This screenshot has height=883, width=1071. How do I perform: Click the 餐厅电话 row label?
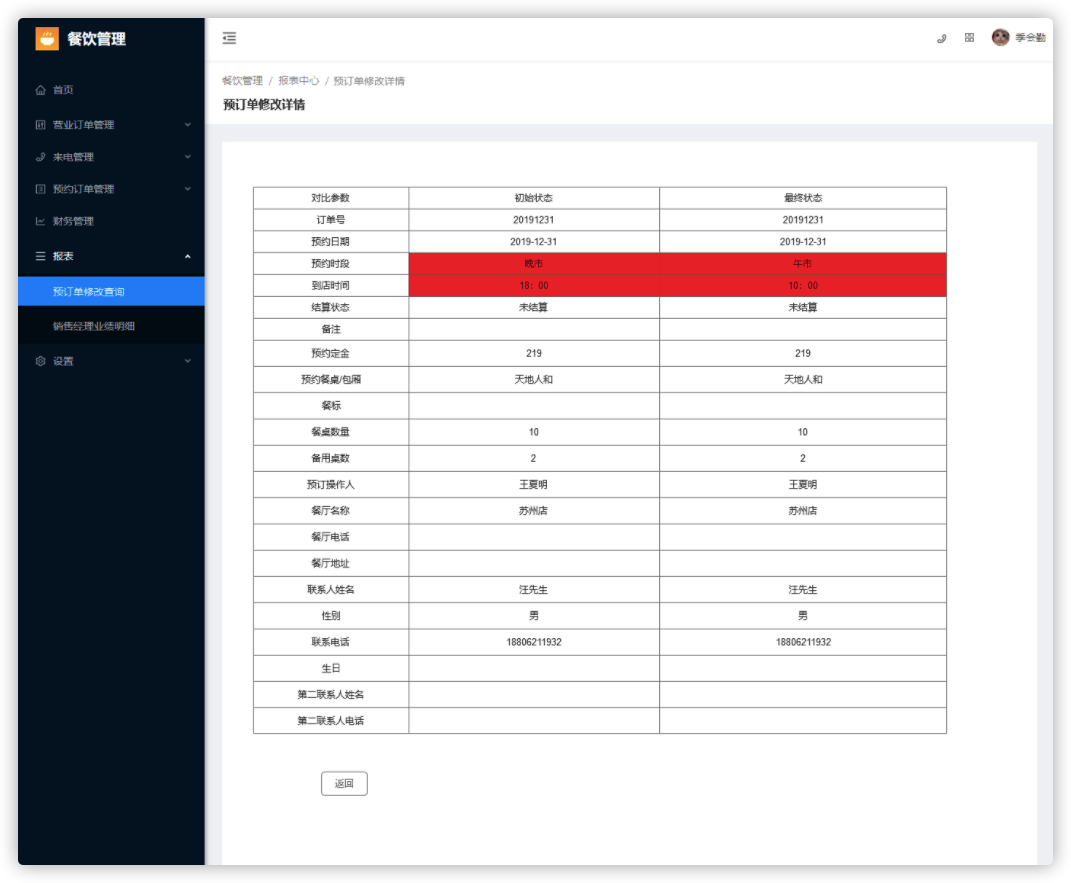331,537
